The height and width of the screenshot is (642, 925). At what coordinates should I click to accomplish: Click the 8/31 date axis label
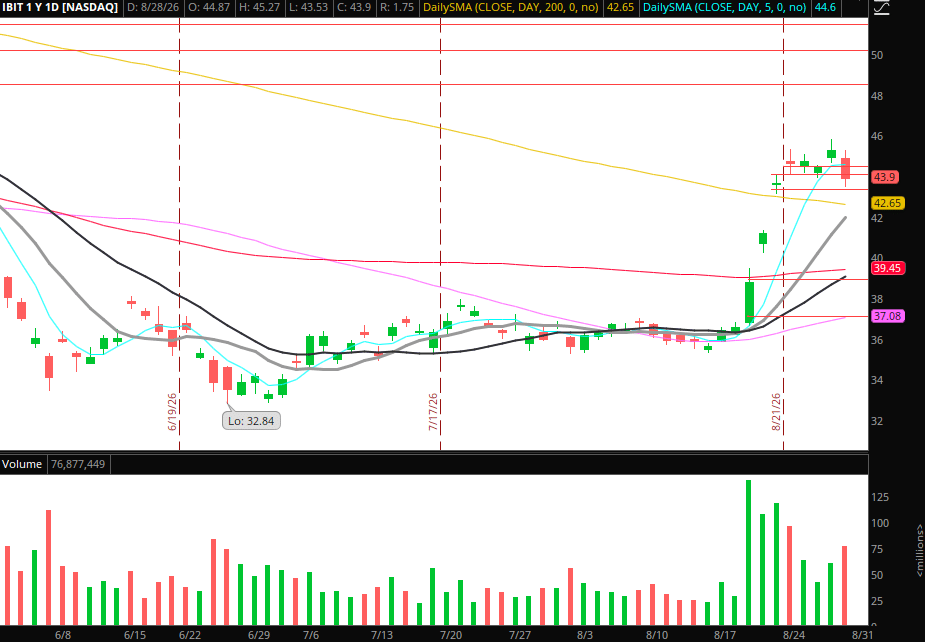[862, 635]
